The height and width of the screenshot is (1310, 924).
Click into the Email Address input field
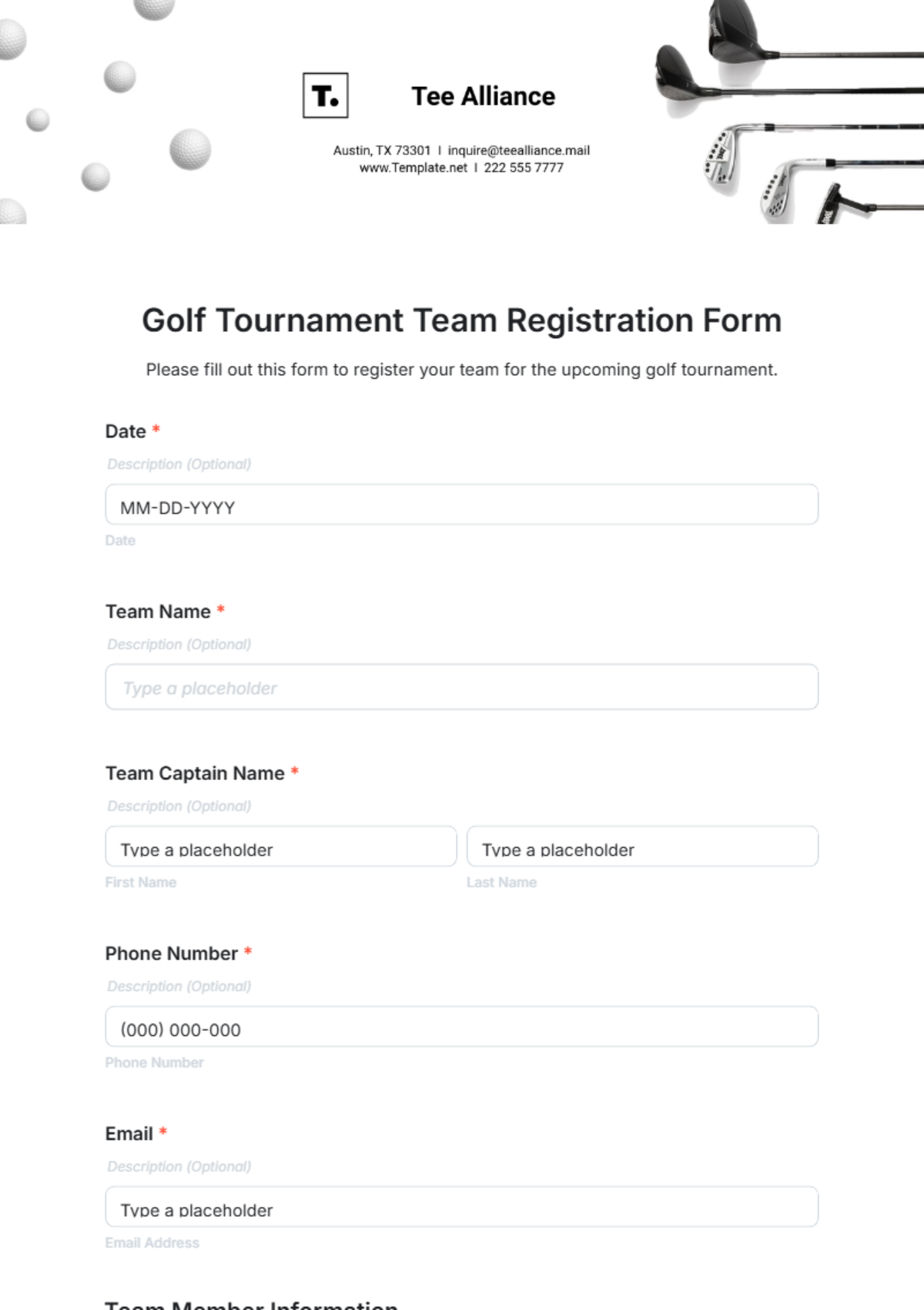point(461,1208)
